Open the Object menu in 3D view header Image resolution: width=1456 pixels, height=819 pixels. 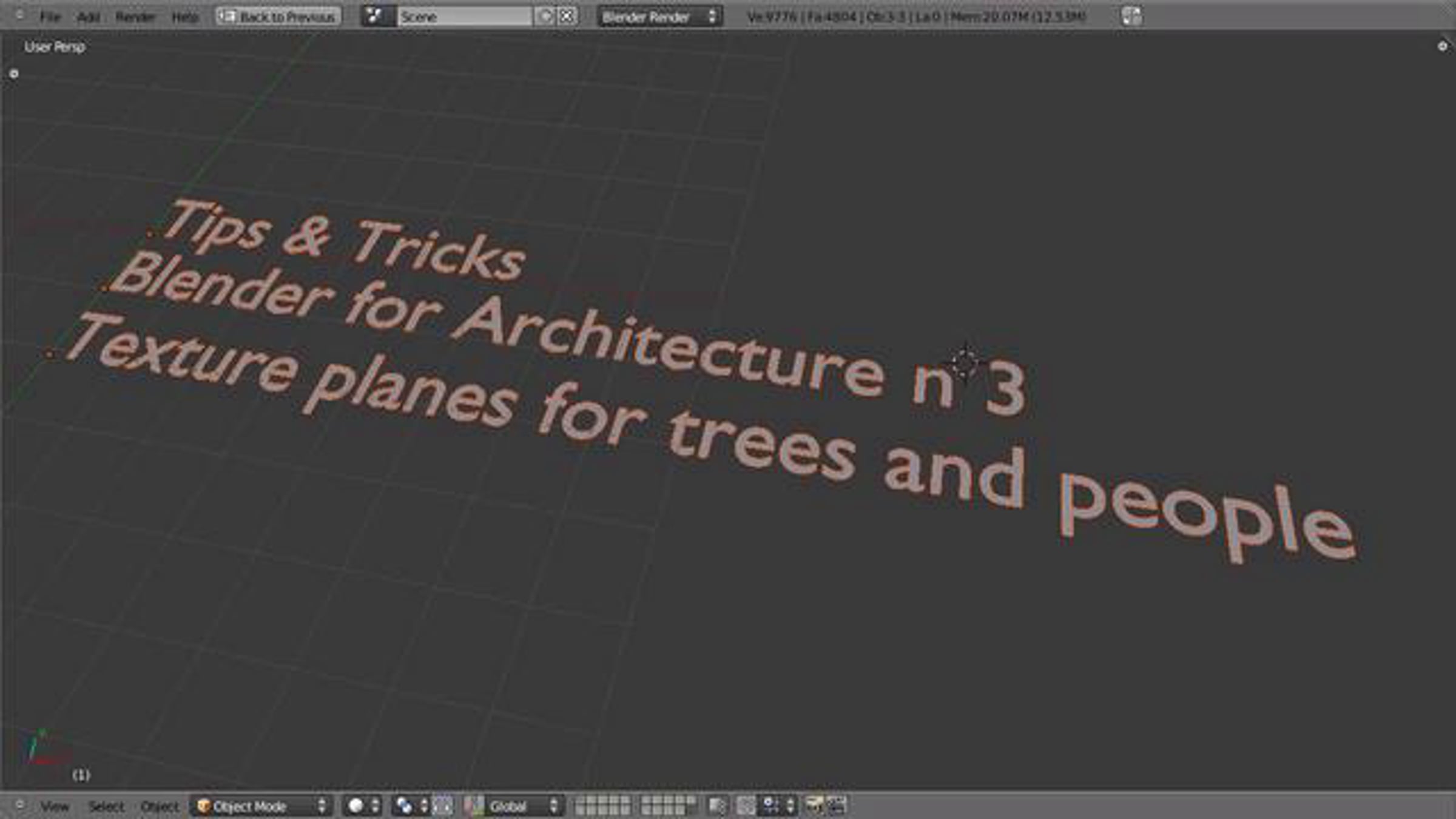160,806
